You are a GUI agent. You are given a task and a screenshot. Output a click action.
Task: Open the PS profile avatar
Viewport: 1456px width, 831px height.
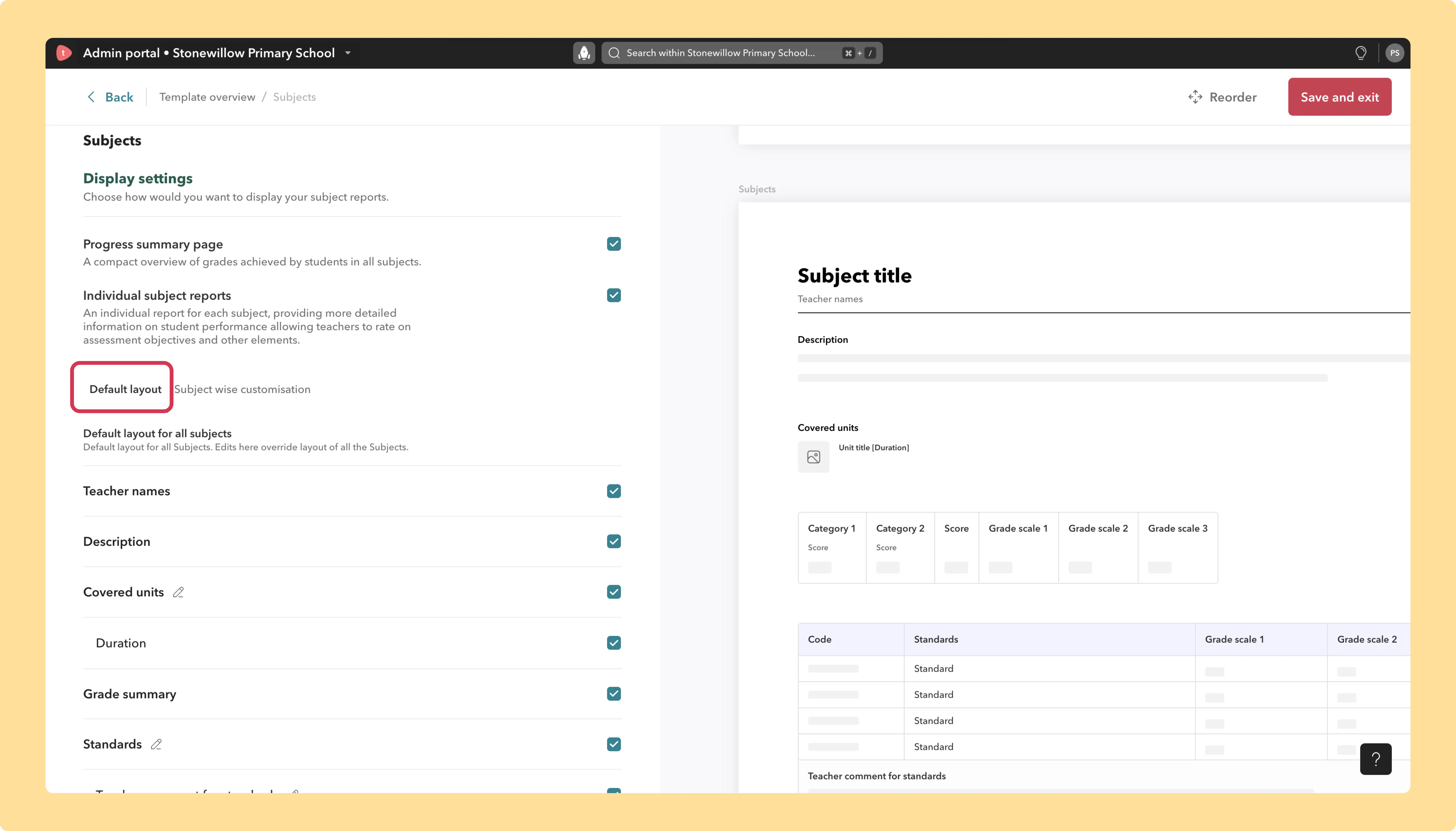pyautogui.click(x=1394, y=53)
